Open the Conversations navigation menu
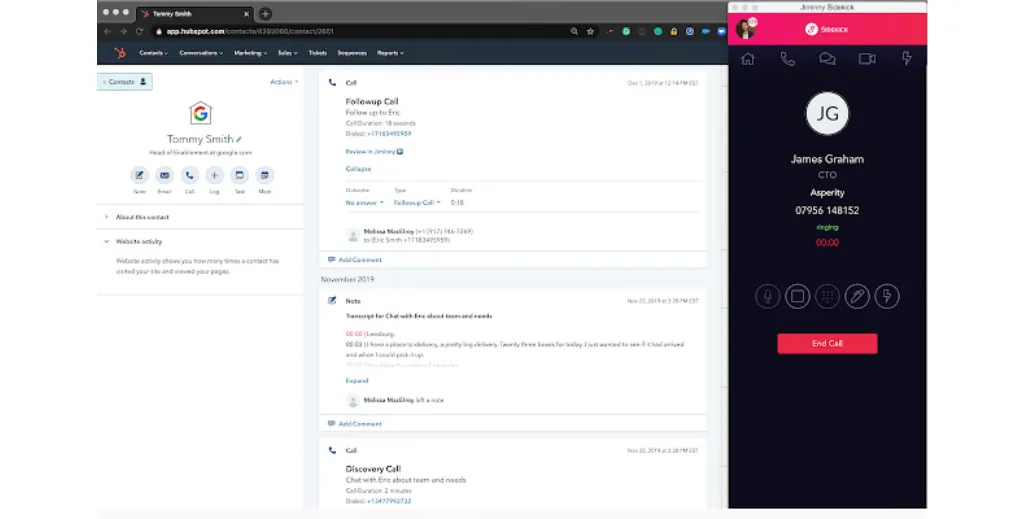This screenshot has width=1024, height=519. [201, 53]
